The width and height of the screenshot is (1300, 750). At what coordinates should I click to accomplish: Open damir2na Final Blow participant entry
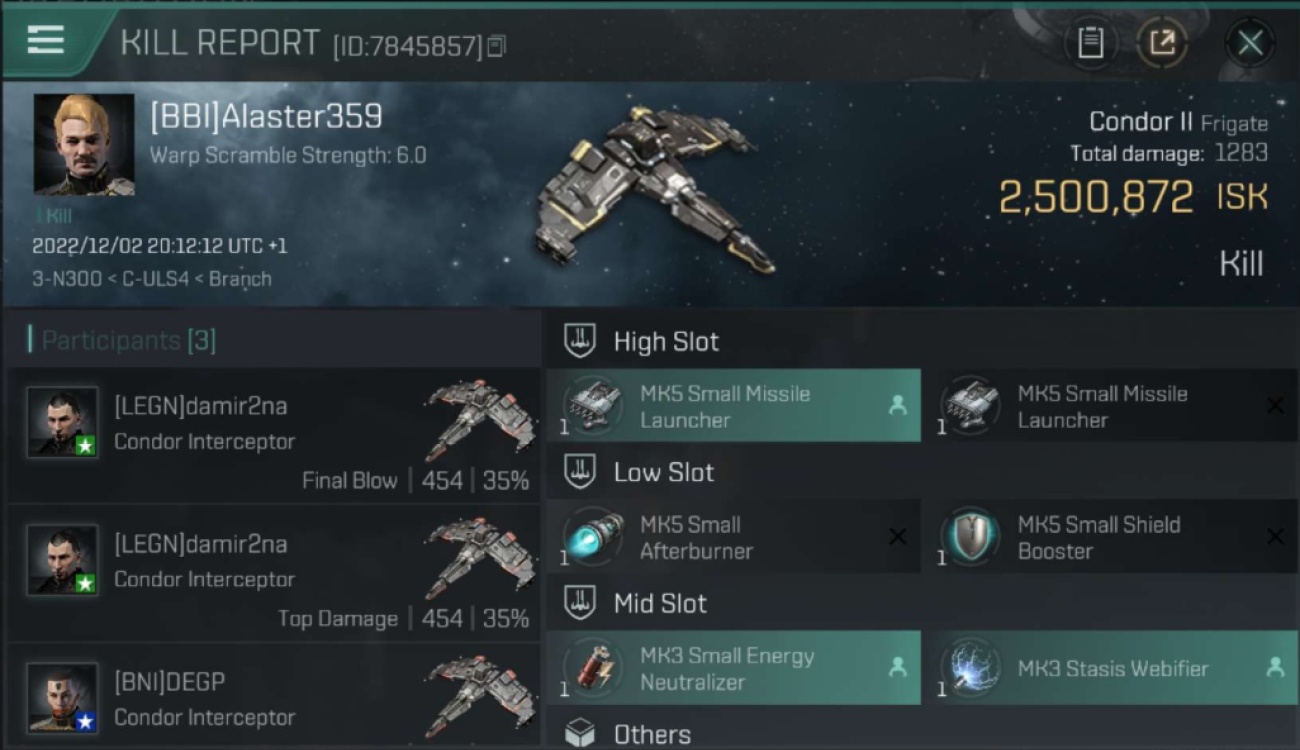(273, 435)
